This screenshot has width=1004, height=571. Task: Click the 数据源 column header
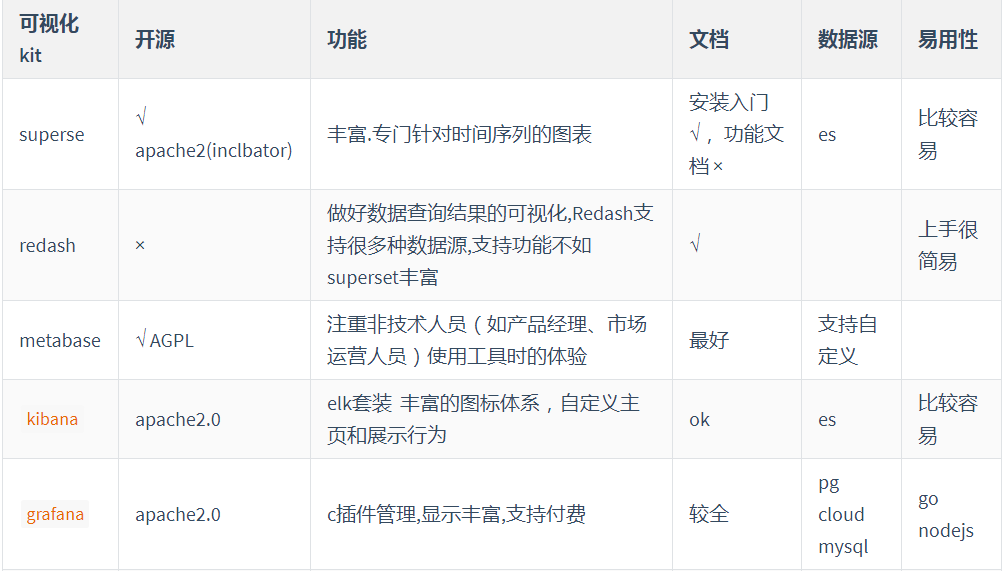click(x=848, y=40)
